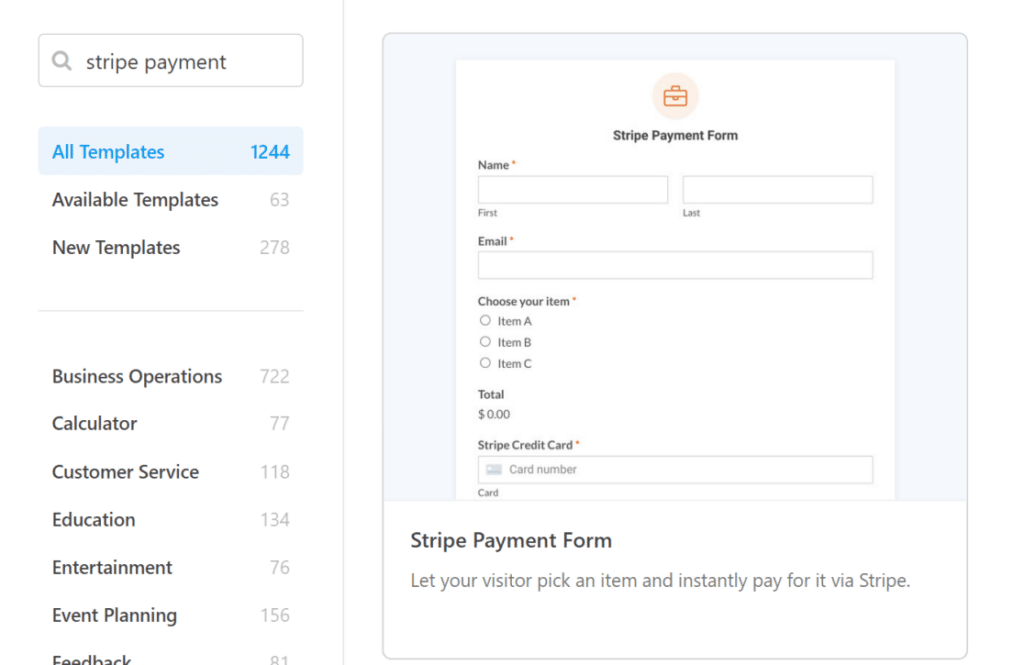Image resolution: width=1024 pixels, height=665 pixels.
Task: Click the First name field in preview
Action: tap(572, 189)
